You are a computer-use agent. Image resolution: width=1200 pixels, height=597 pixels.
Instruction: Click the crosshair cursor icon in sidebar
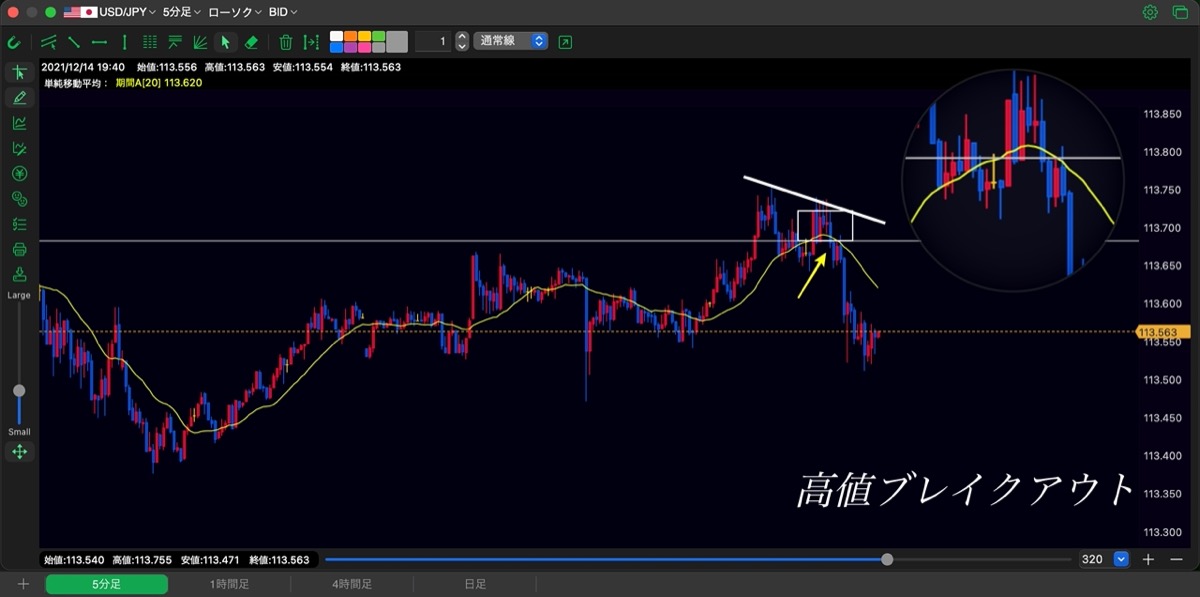[x=19, y=73]
